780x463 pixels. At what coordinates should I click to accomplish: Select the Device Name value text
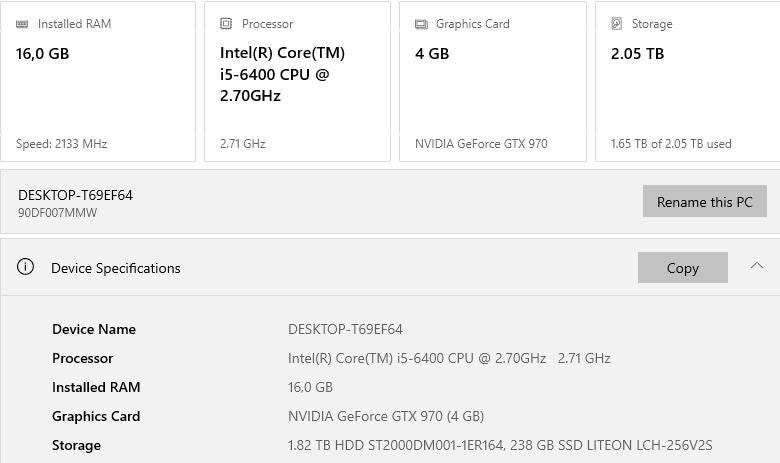[345, 329]
